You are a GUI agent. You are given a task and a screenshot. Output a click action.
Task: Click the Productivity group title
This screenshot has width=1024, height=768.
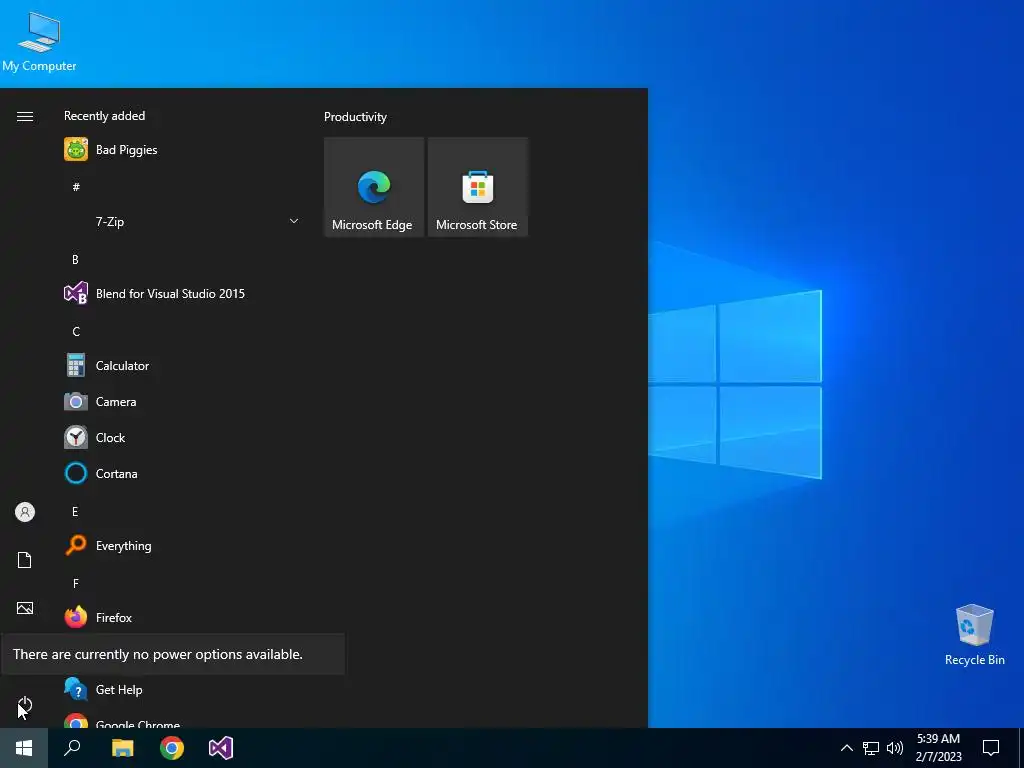click(355, 117)
